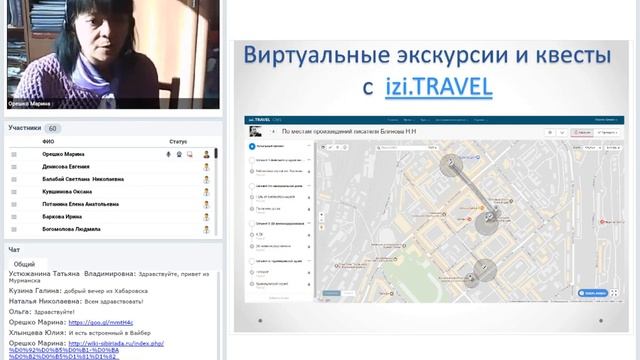Click the avatar icon of Баркова Ирина

[x=207, y=217]
